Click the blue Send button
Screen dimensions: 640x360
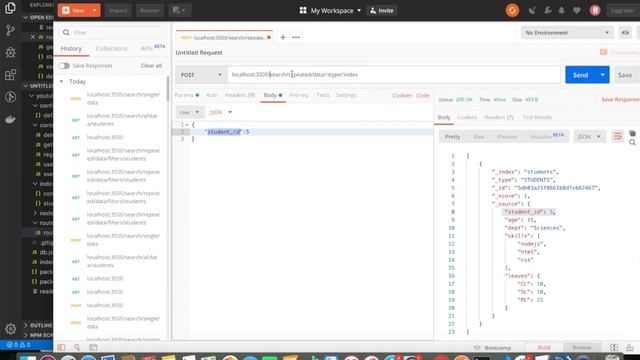point(580,75)
